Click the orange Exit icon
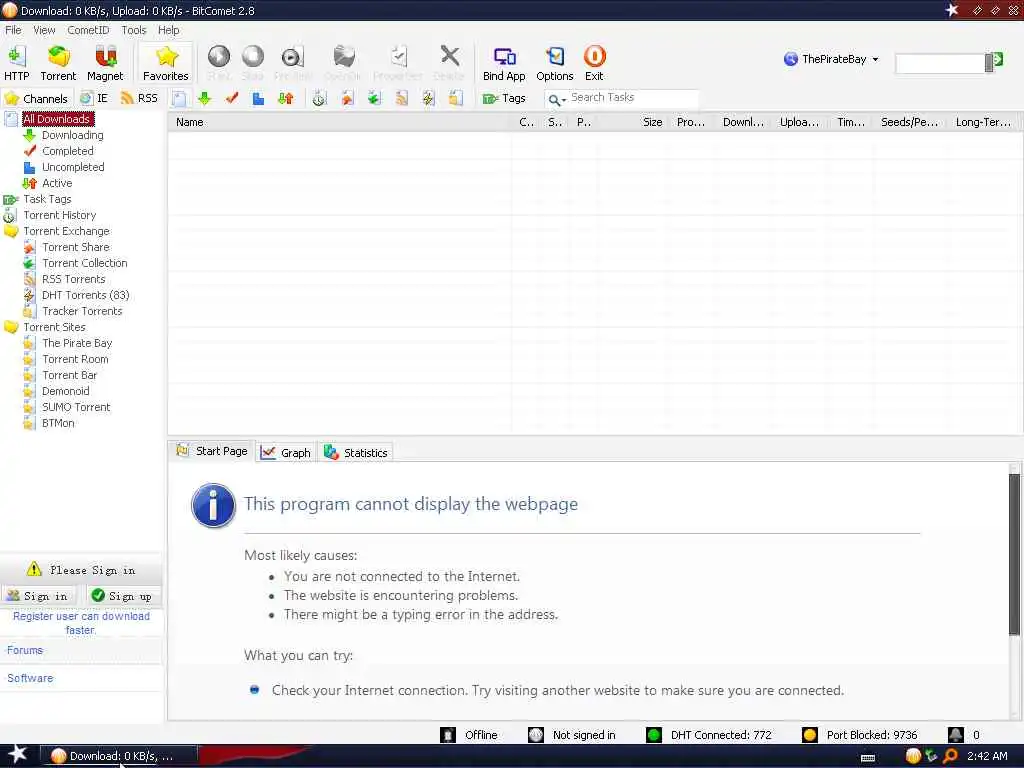 pos(594,63)
